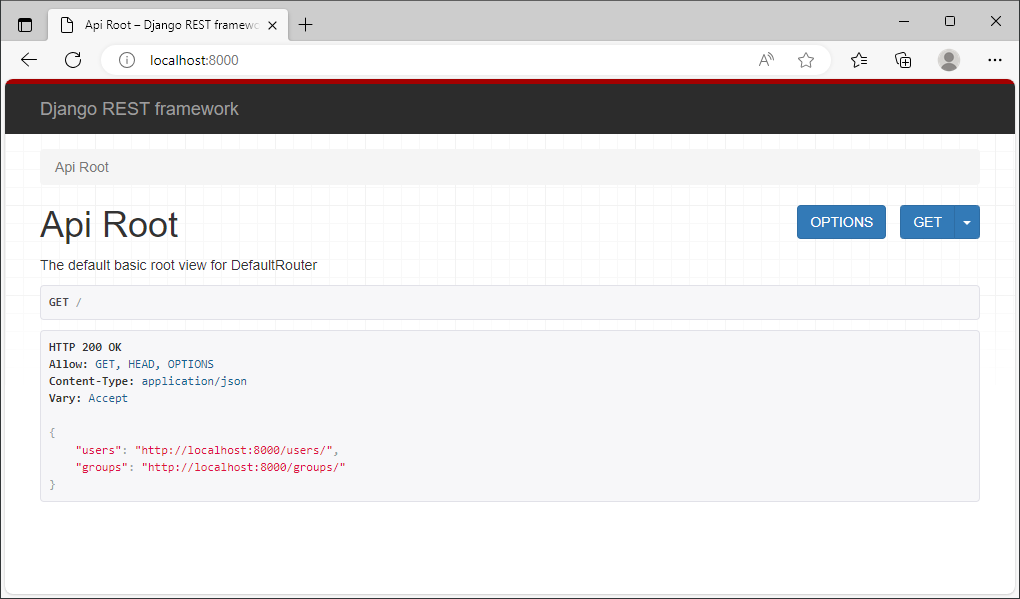Click the browser back arrow
The image size is (1020, 599).
(x=29, y=60)
